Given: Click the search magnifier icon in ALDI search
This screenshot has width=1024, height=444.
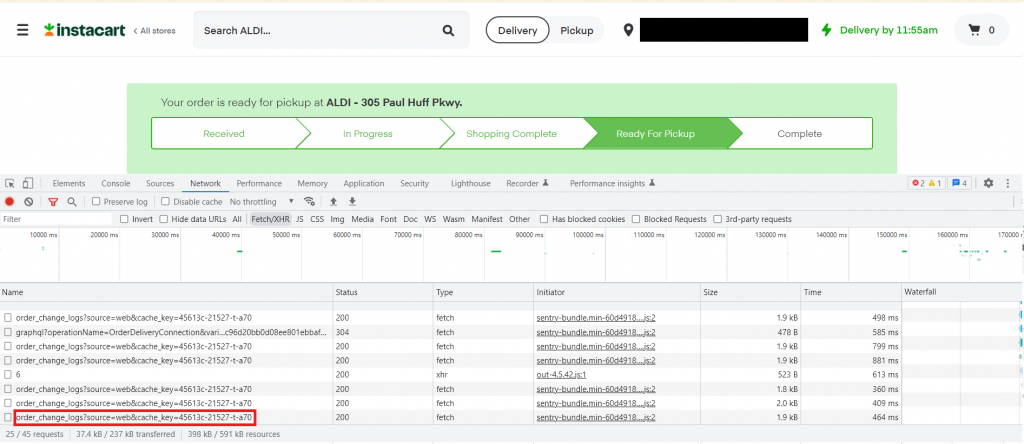Looking at the screenshot, I should (x=448, y=30).
